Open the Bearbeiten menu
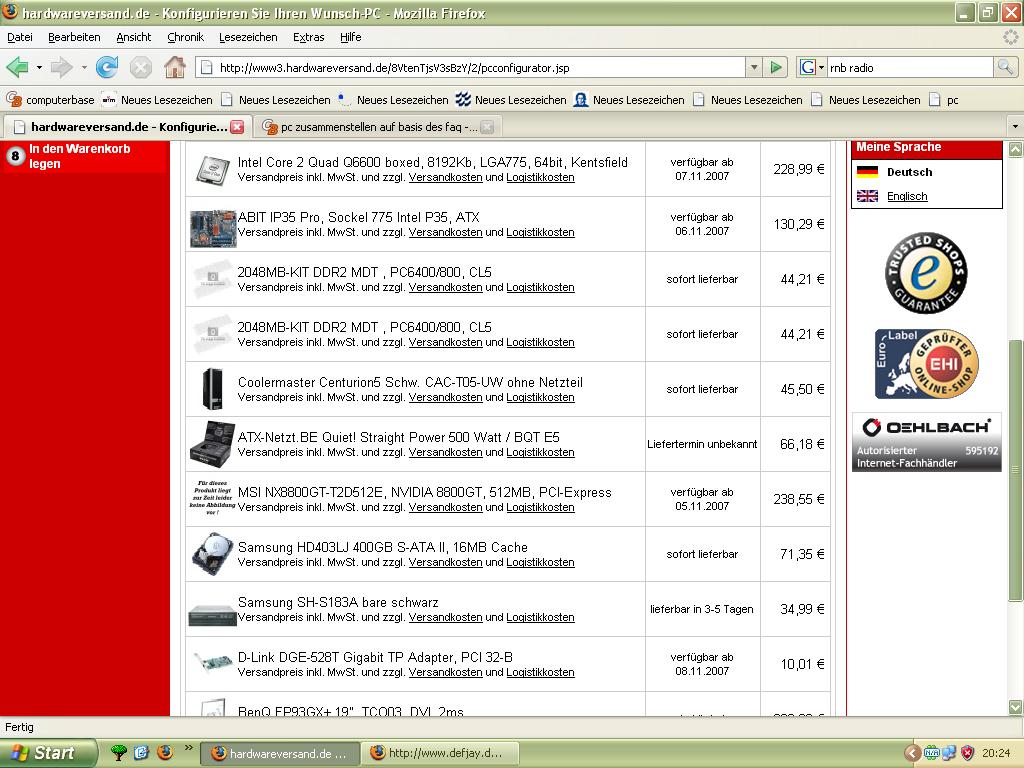Viewport: 1024px width, 768px height. (74, 37)
